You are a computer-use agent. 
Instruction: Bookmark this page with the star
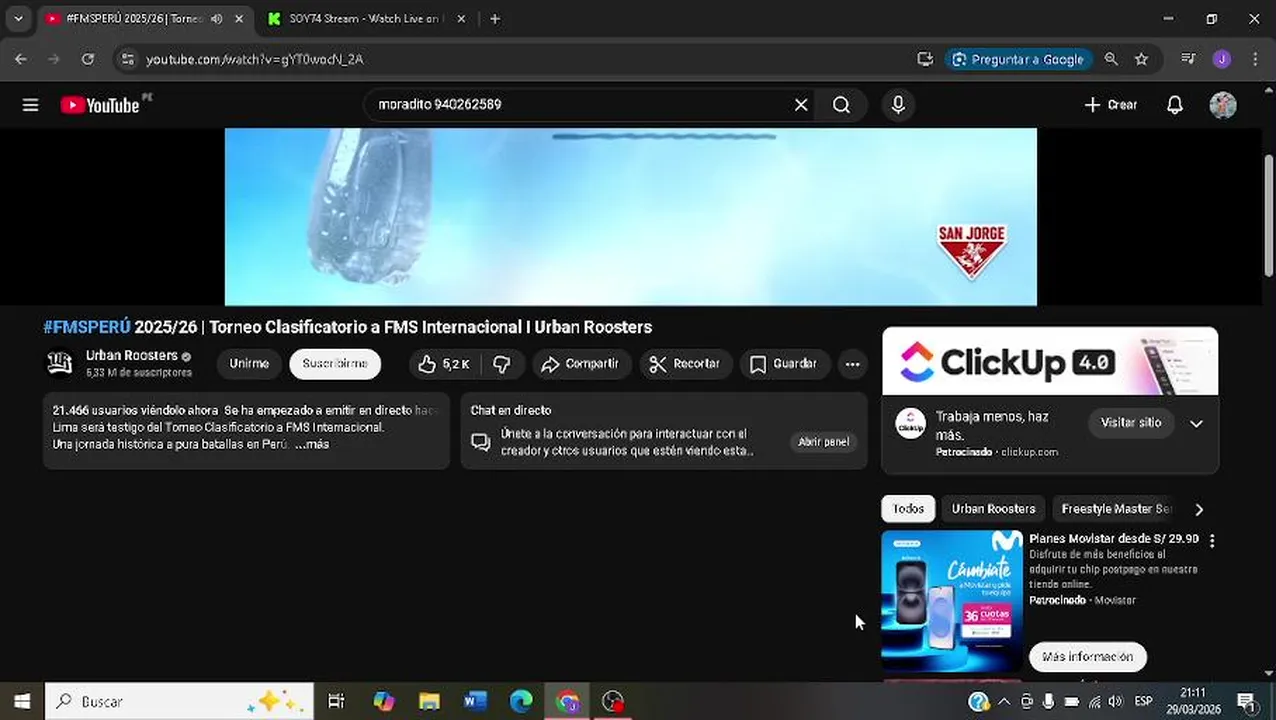pyautogui.click(x=1141, y=59)
